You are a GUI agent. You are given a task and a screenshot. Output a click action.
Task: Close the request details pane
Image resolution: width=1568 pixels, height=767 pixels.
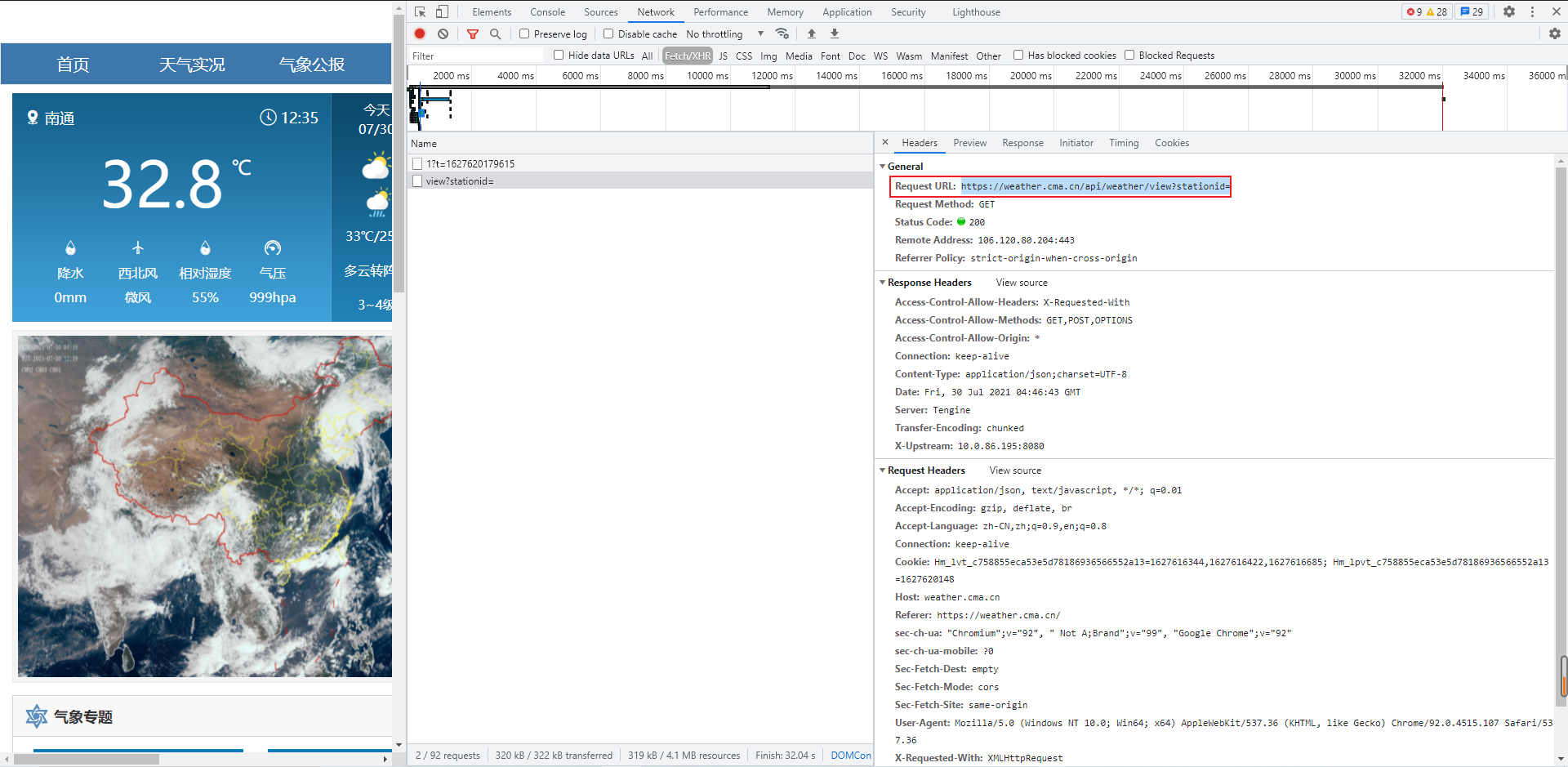(x=885, y=142)
